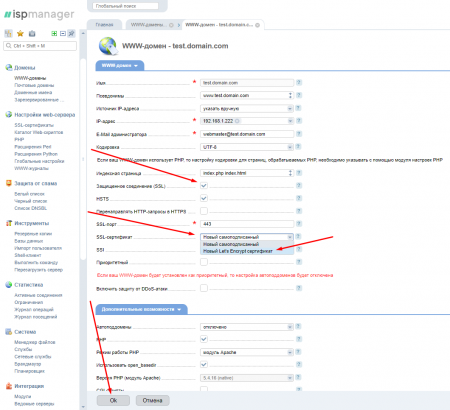
Task: Enable Перенаправлять HTTP-запросы в HTTPS checkbox
Action: pyautogui.click(x=204, y=211)
